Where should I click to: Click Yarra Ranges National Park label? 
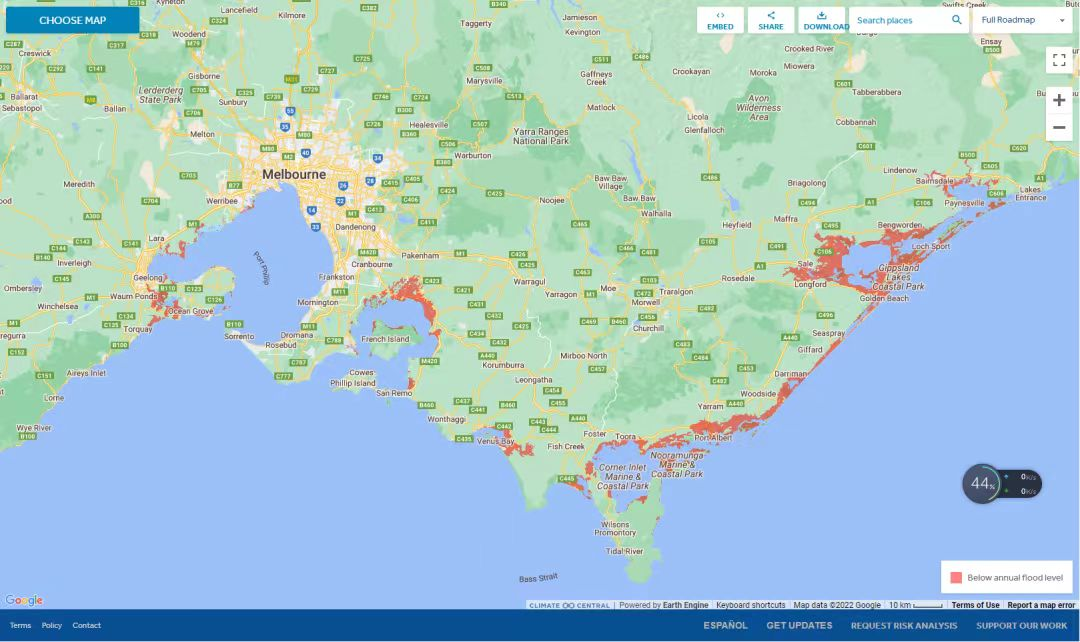[541, 136]
